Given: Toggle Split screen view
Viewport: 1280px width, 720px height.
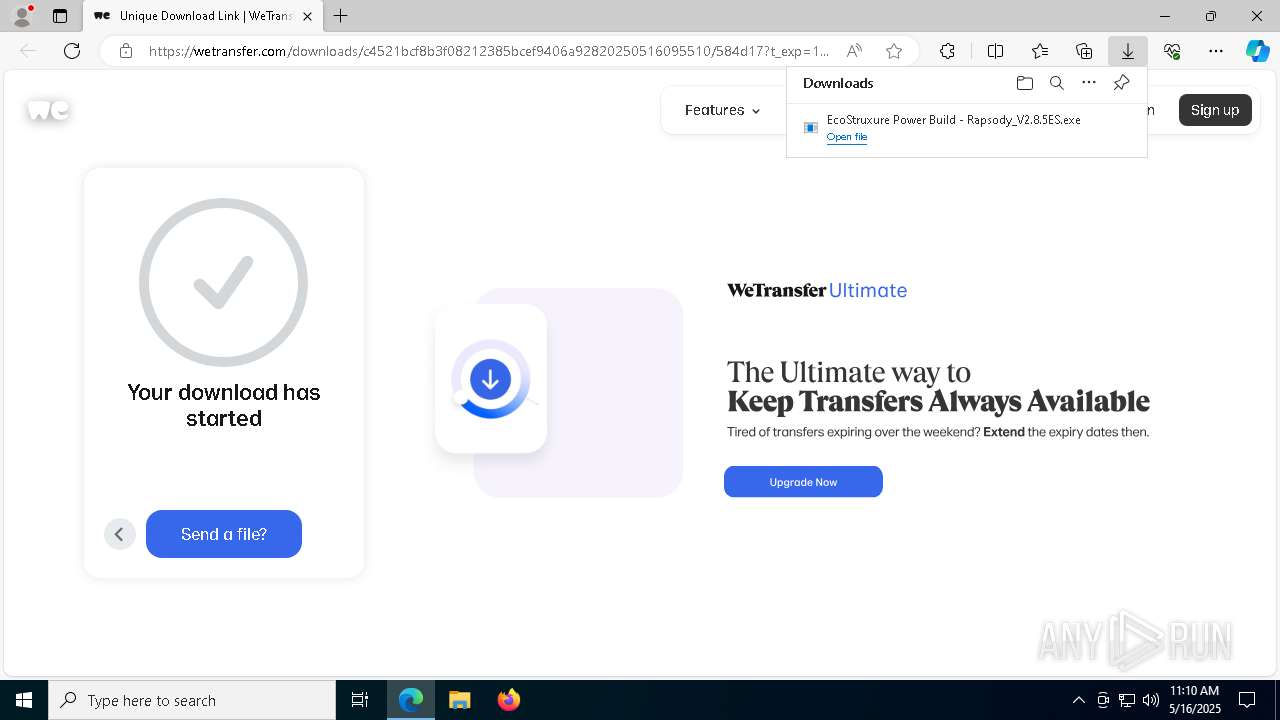Looking at the screenshot, I should 995,51.
